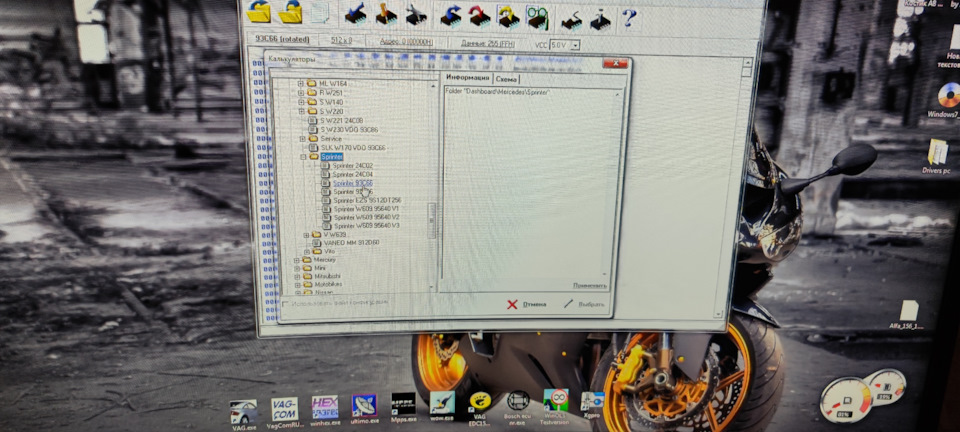Viewport: 960px width, 432px height.
Task: Click the second yellow folder toolbar icon
Action: [x=290, y=12]
